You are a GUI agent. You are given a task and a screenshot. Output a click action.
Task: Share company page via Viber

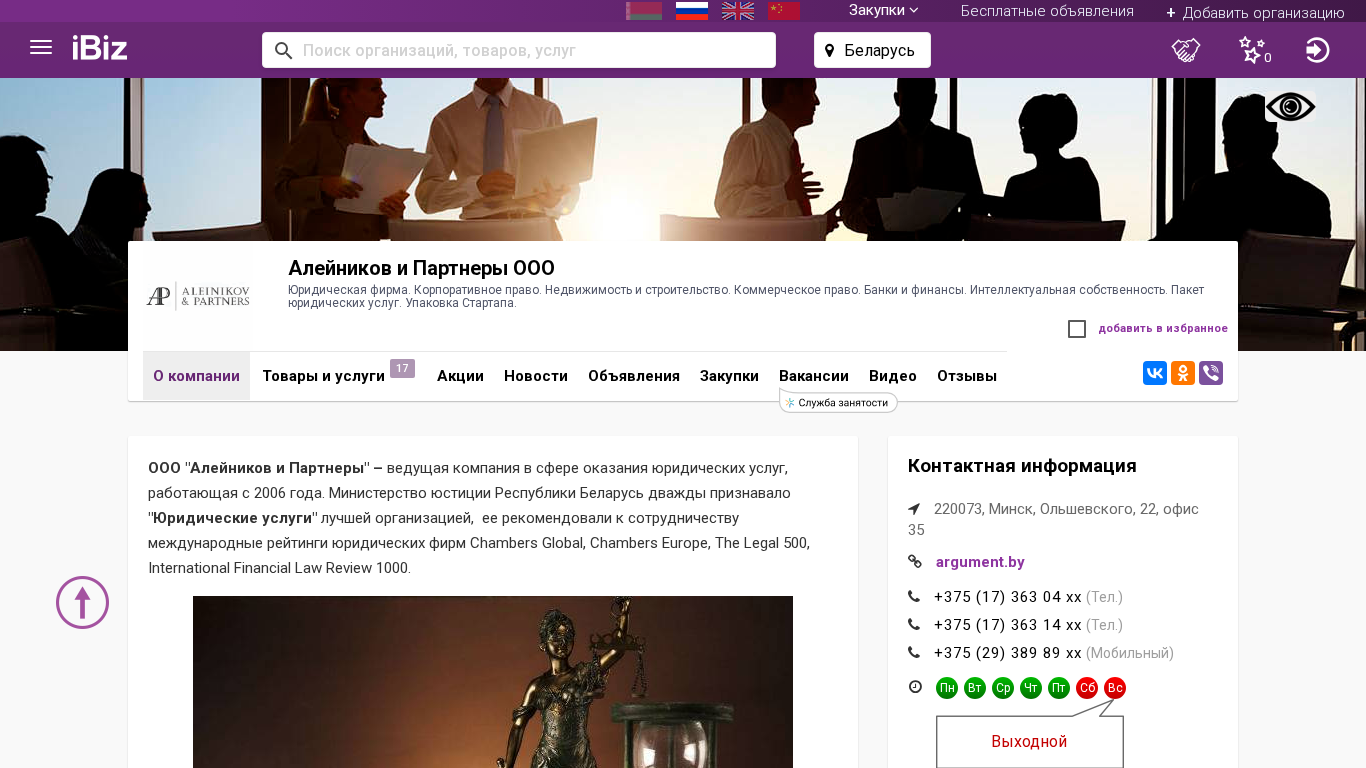point(1211,373)
